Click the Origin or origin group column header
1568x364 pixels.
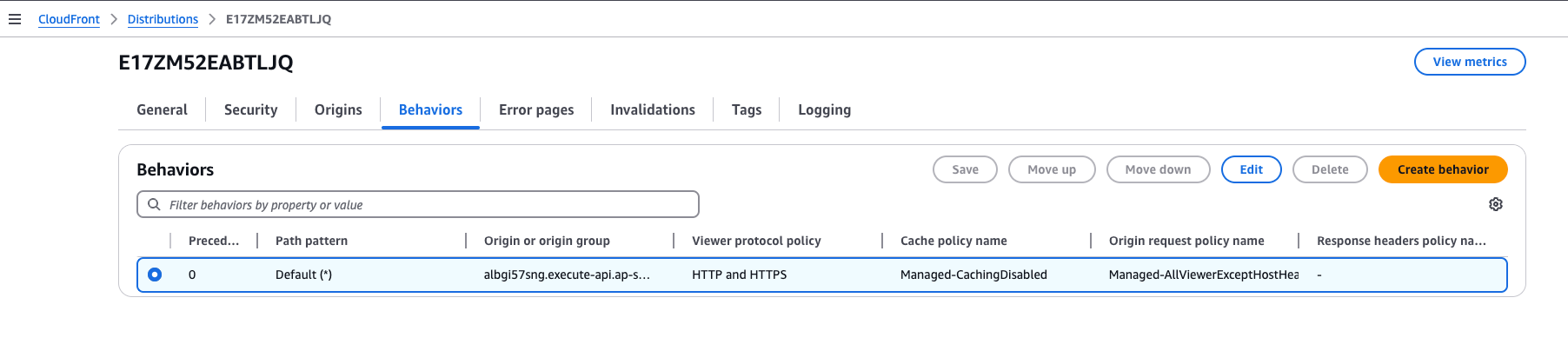click(547, 241)
